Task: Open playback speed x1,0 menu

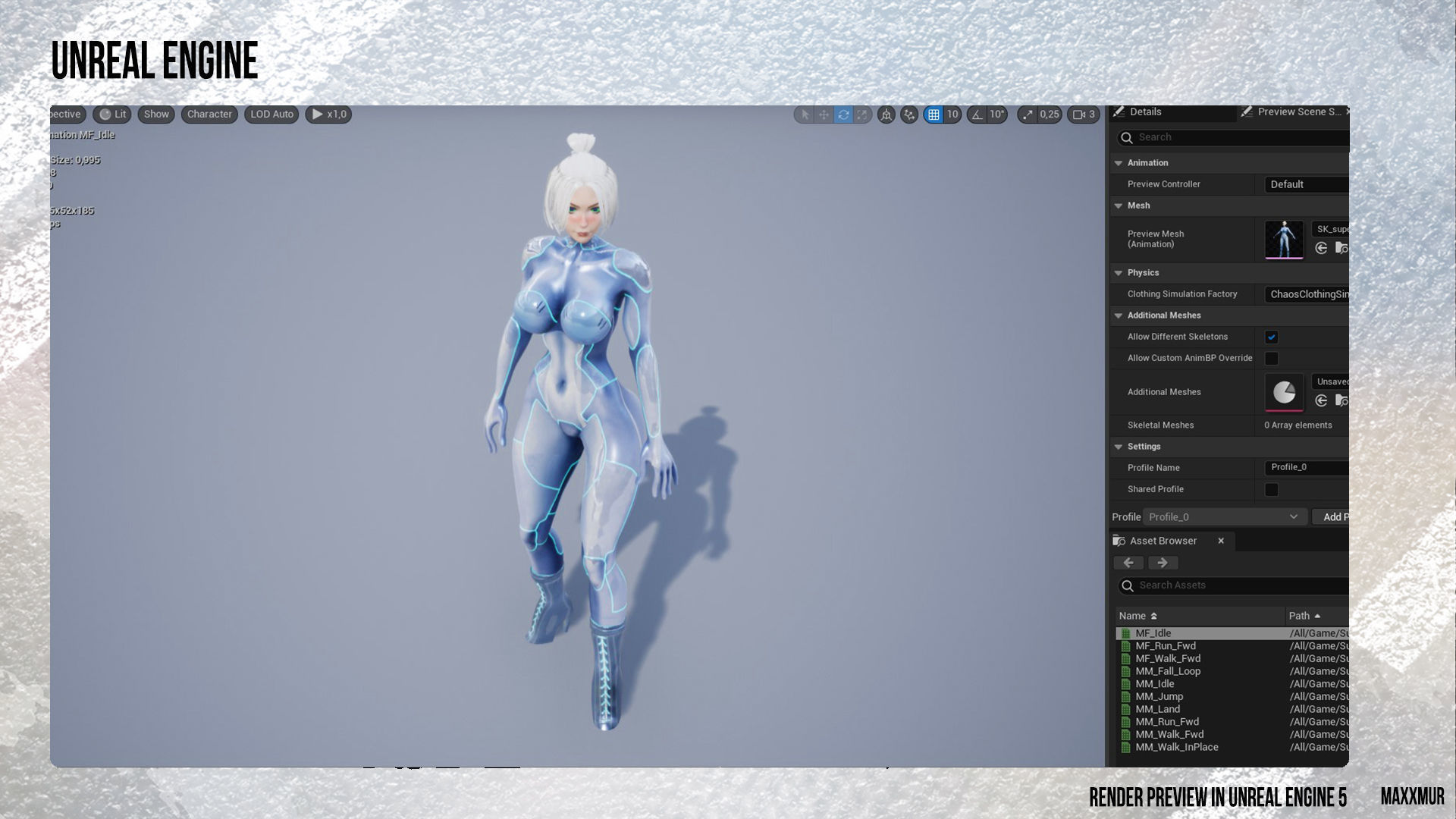Action: (x=328, y=115)
